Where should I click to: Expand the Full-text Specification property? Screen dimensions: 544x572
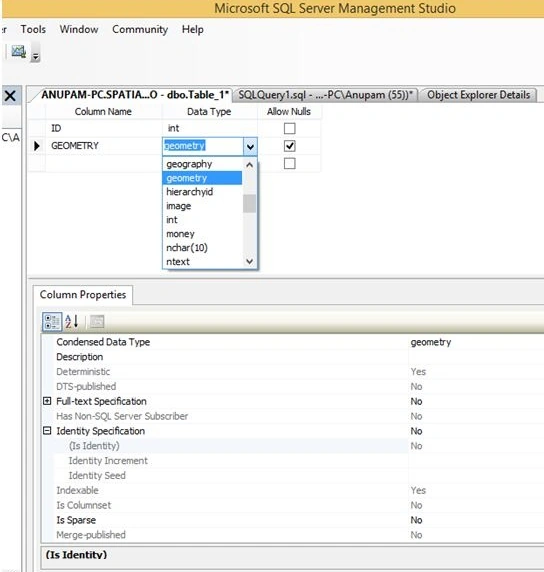tap(47, 401)
